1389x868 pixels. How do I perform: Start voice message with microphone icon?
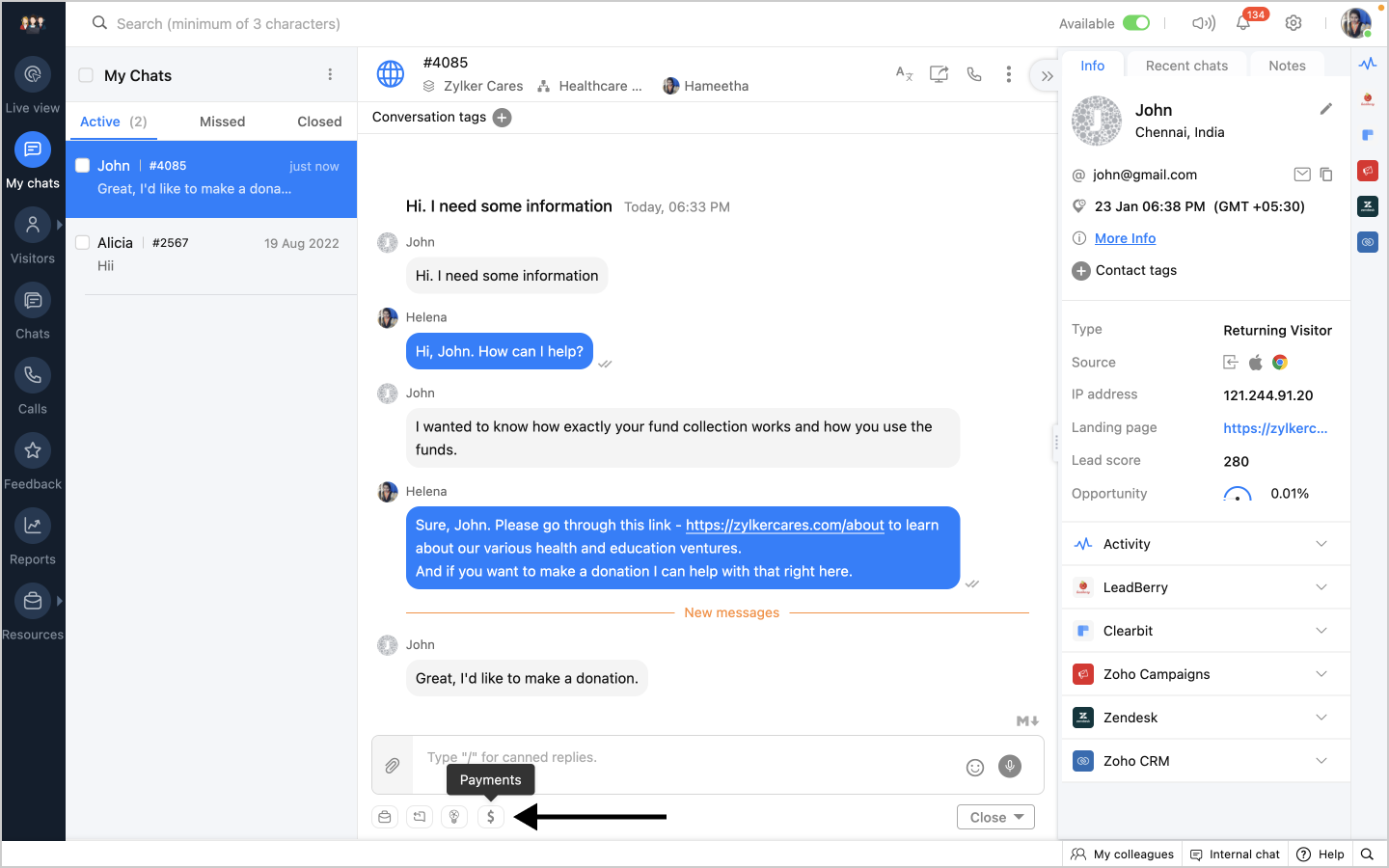tap(1010, 766)
